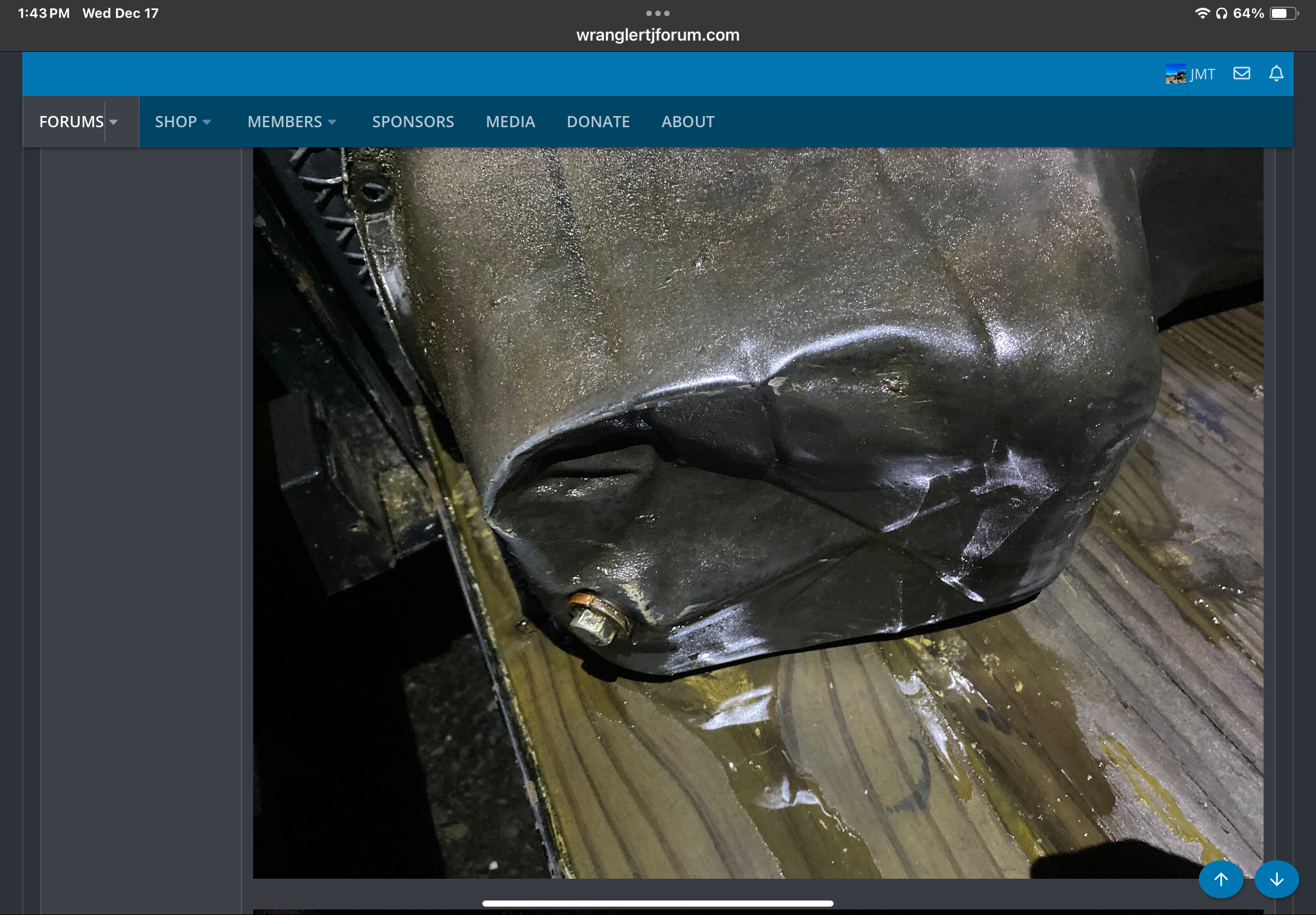Open the Forums tab
Image resolution: width=1316 pixels, height=915 pixels.
point(71,122)
